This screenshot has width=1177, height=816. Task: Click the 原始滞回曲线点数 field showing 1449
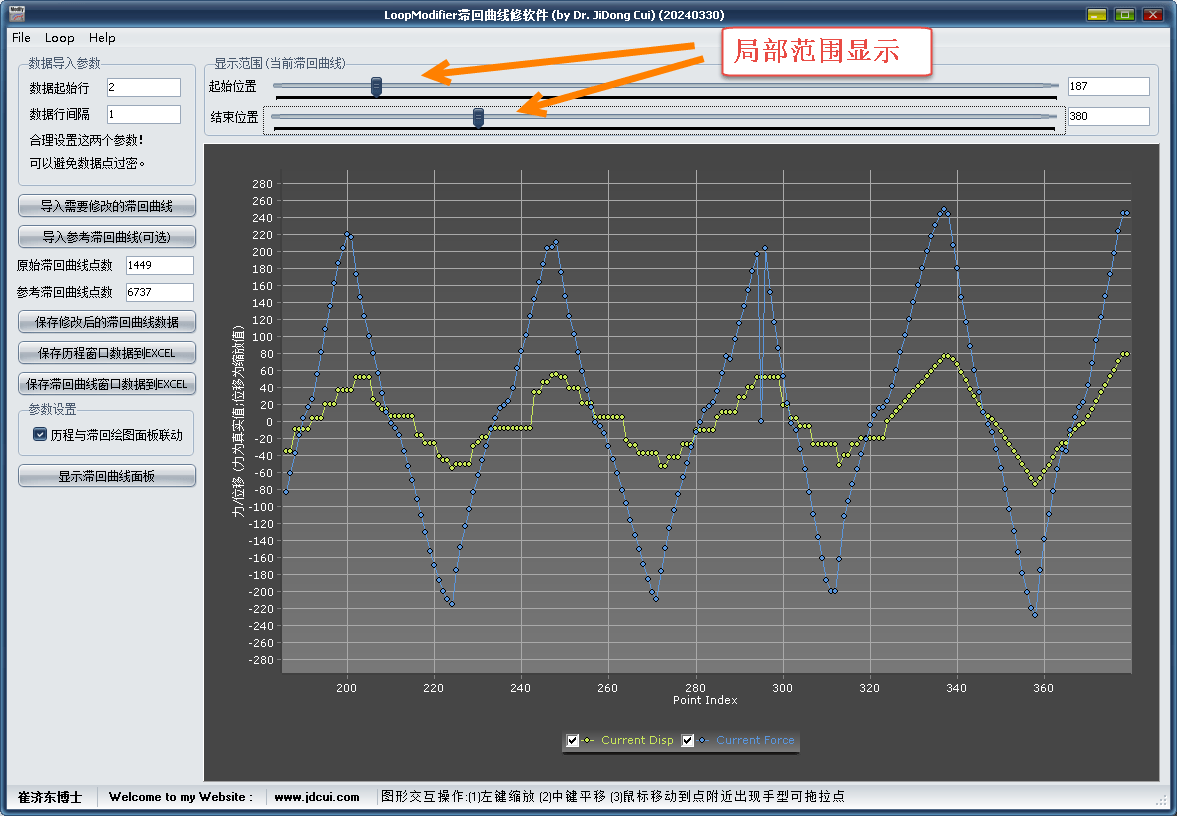(159, 265)
